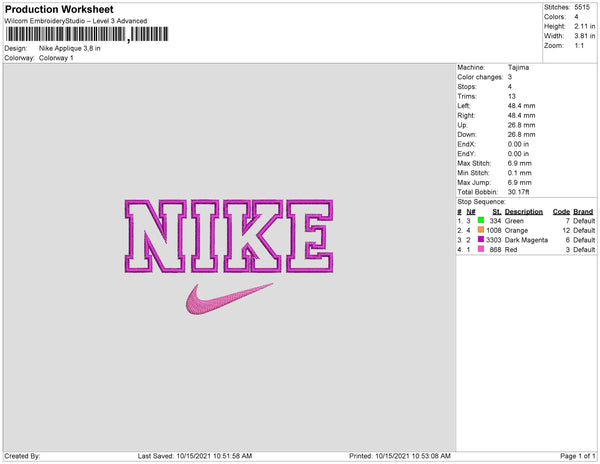Click the 'Printed: 10/15/2021 10:53:08 AM' text

pyautogui.click(x=400, y=456)
